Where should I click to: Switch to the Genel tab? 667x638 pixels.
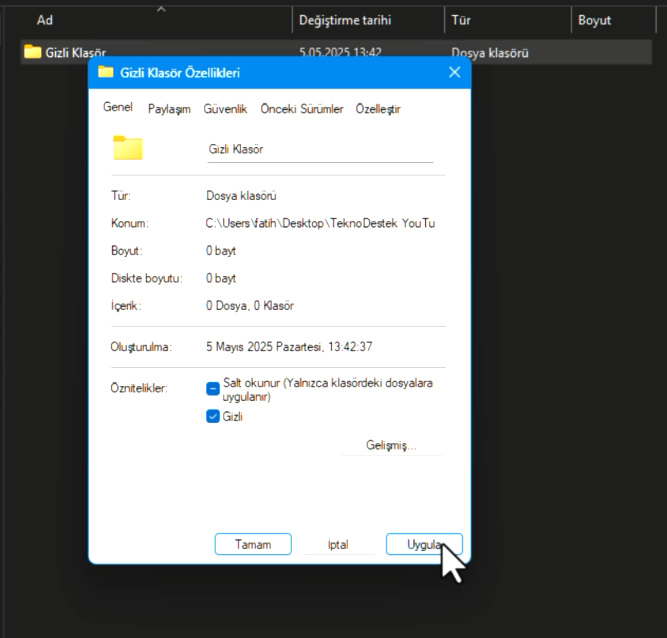point(118,108)
